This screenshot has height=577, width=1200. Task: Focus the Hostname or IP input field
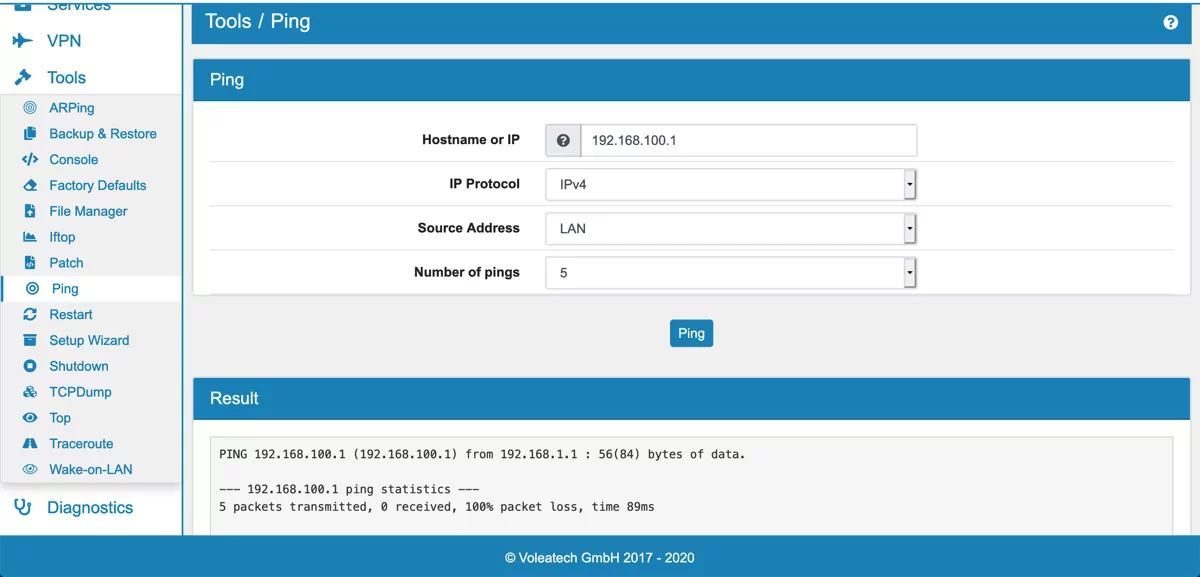tap(747, 141)
